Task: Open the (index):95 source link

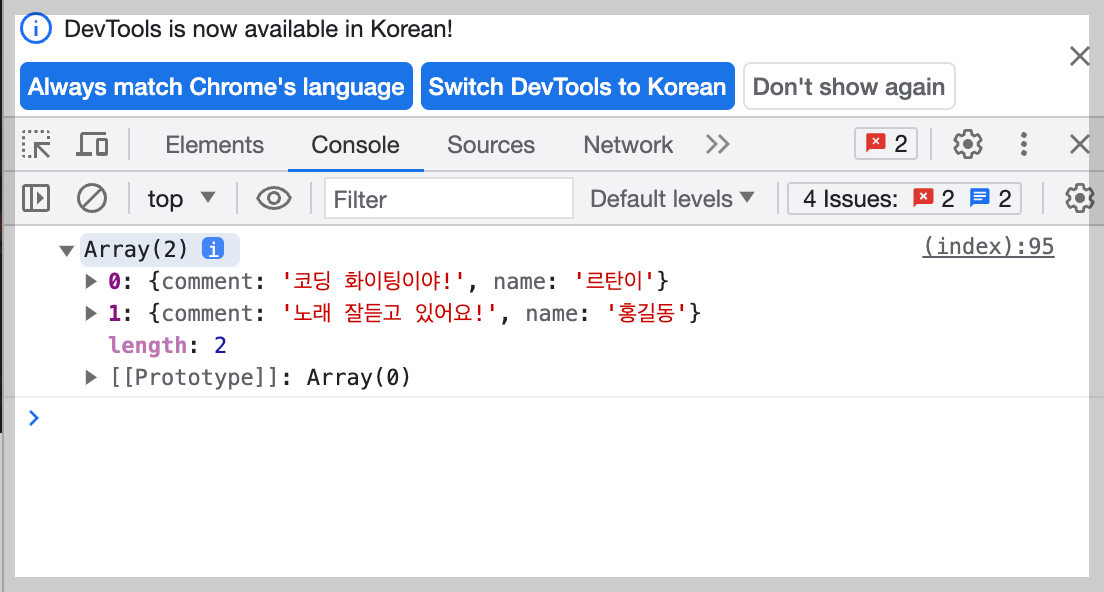Action: [988, 246]
